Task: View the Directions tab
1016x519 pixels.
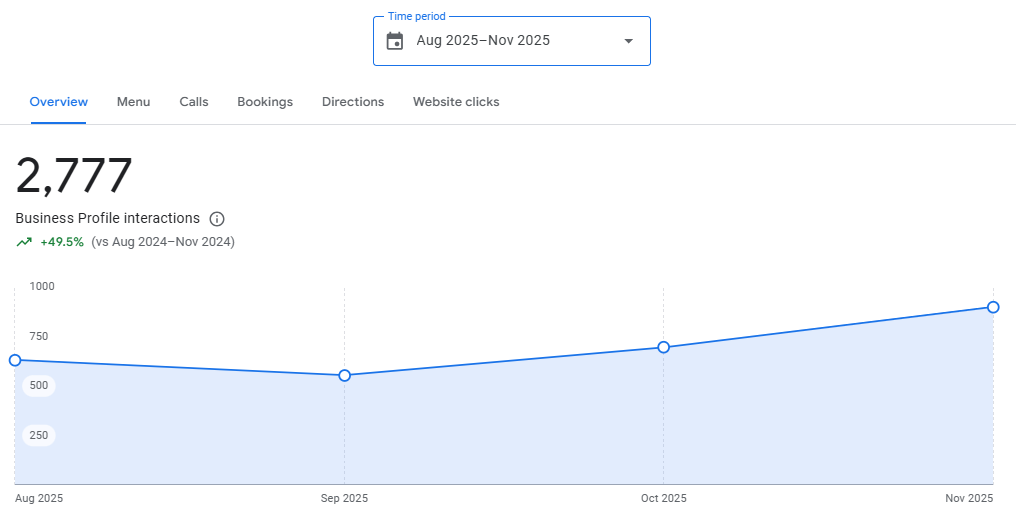Action: click(353, 102)
